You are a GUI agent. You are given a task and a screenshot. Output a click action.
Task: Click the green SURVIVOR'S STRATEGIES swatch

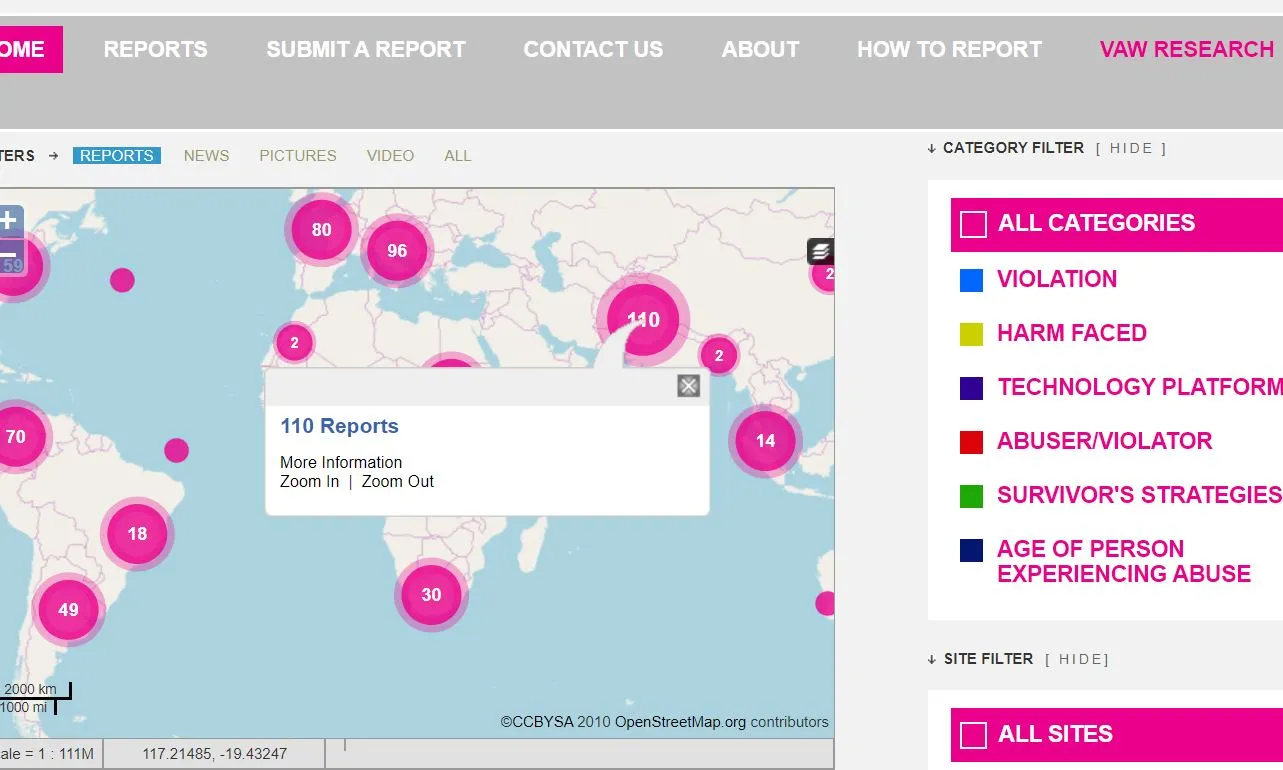pos(971,496)
